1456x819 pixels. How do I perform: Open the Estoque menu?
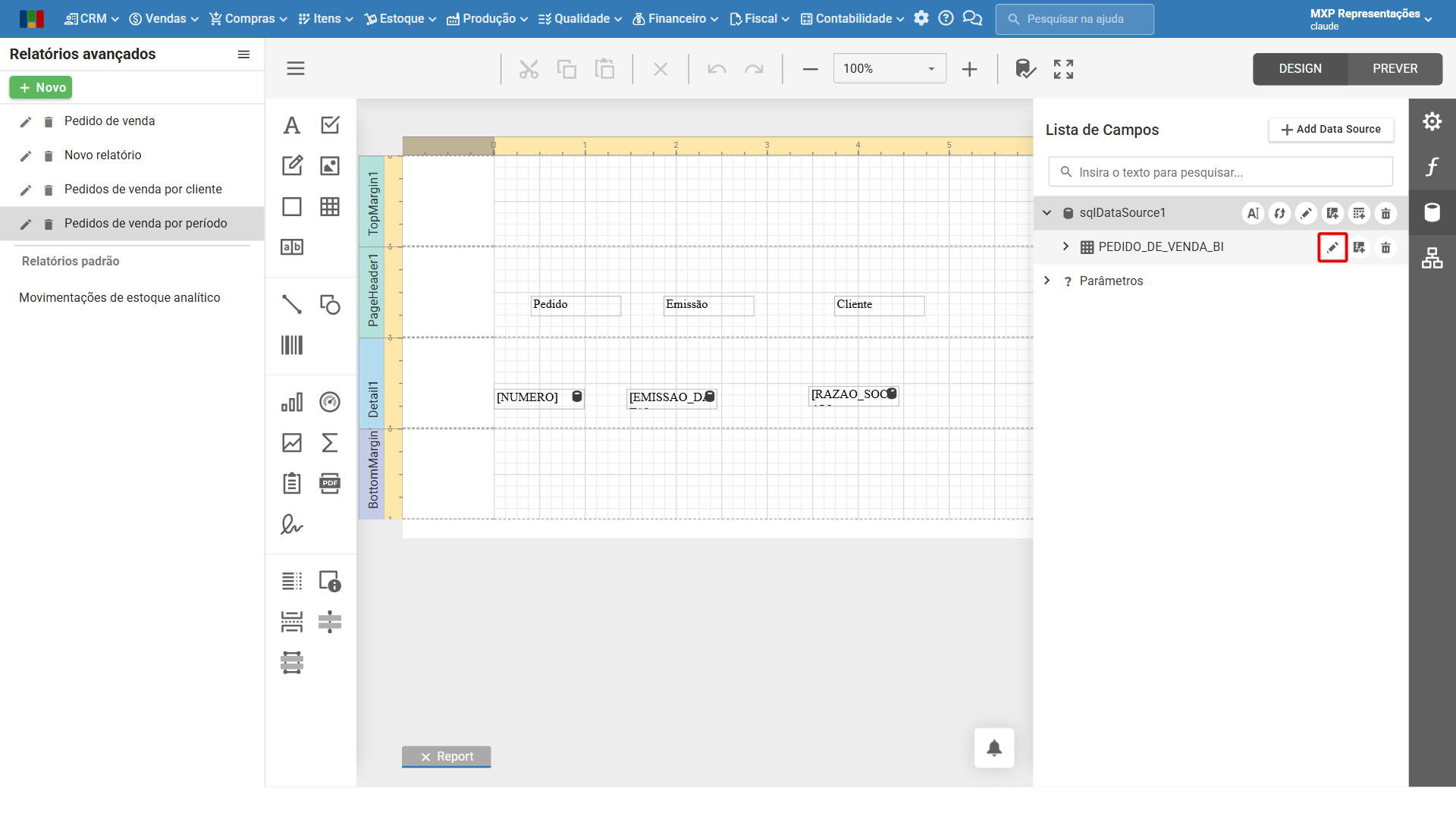point(400,19)
